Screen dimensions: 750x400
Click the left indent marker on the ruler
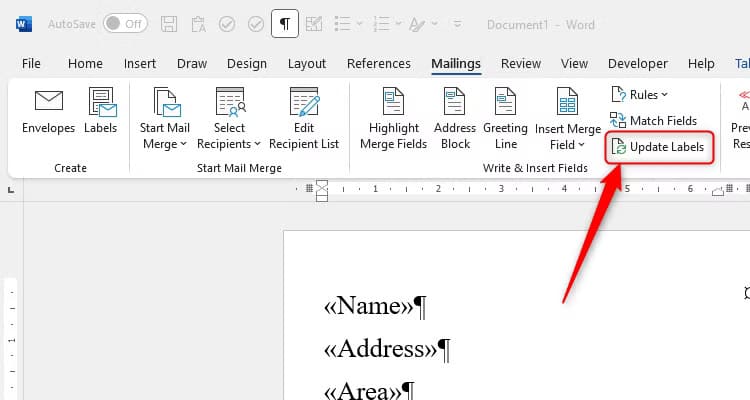322,190
